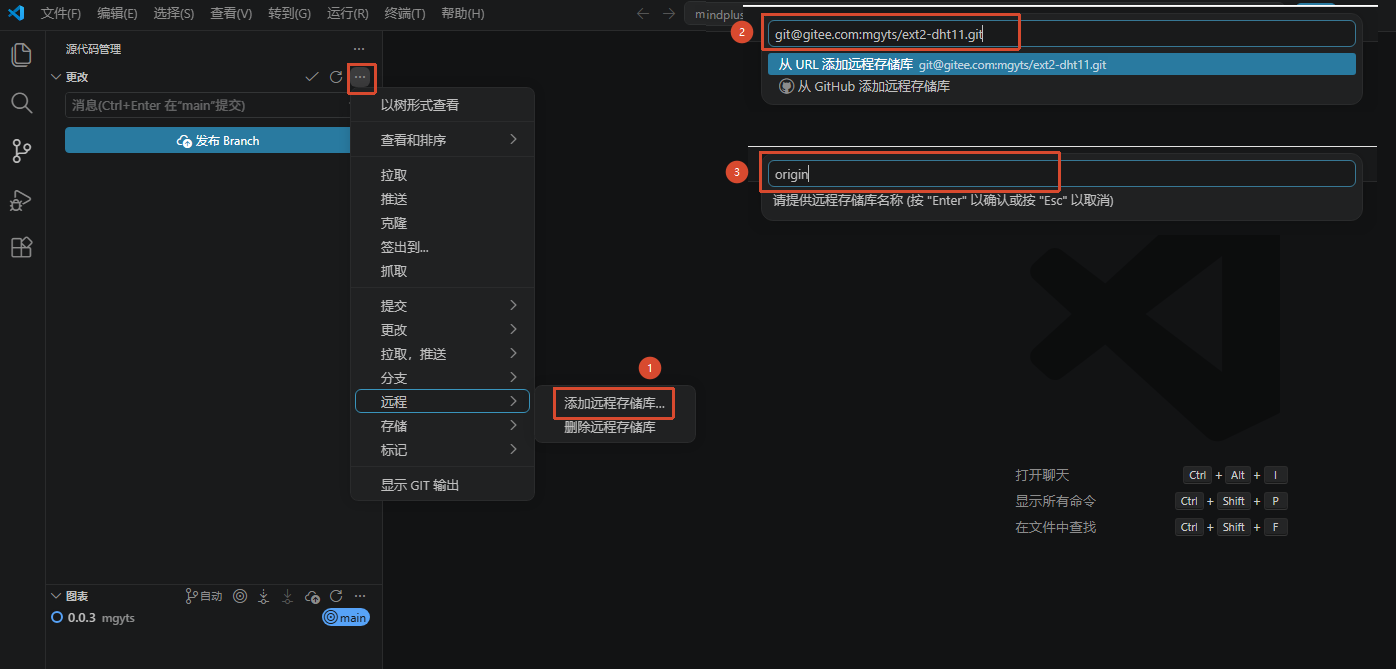Expand the 拉取，推送 submenu

click(x=442, y=354)
